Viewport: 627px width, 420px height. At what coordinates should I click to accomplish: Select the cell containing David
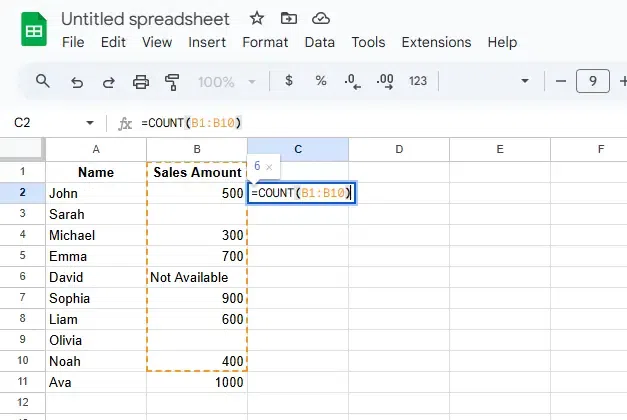(96, 277)
